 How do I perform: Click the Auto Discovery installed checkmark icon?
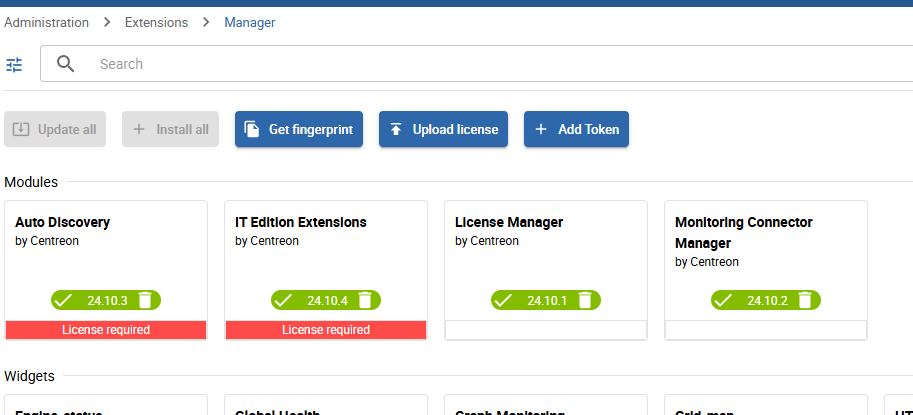point(63,300)
